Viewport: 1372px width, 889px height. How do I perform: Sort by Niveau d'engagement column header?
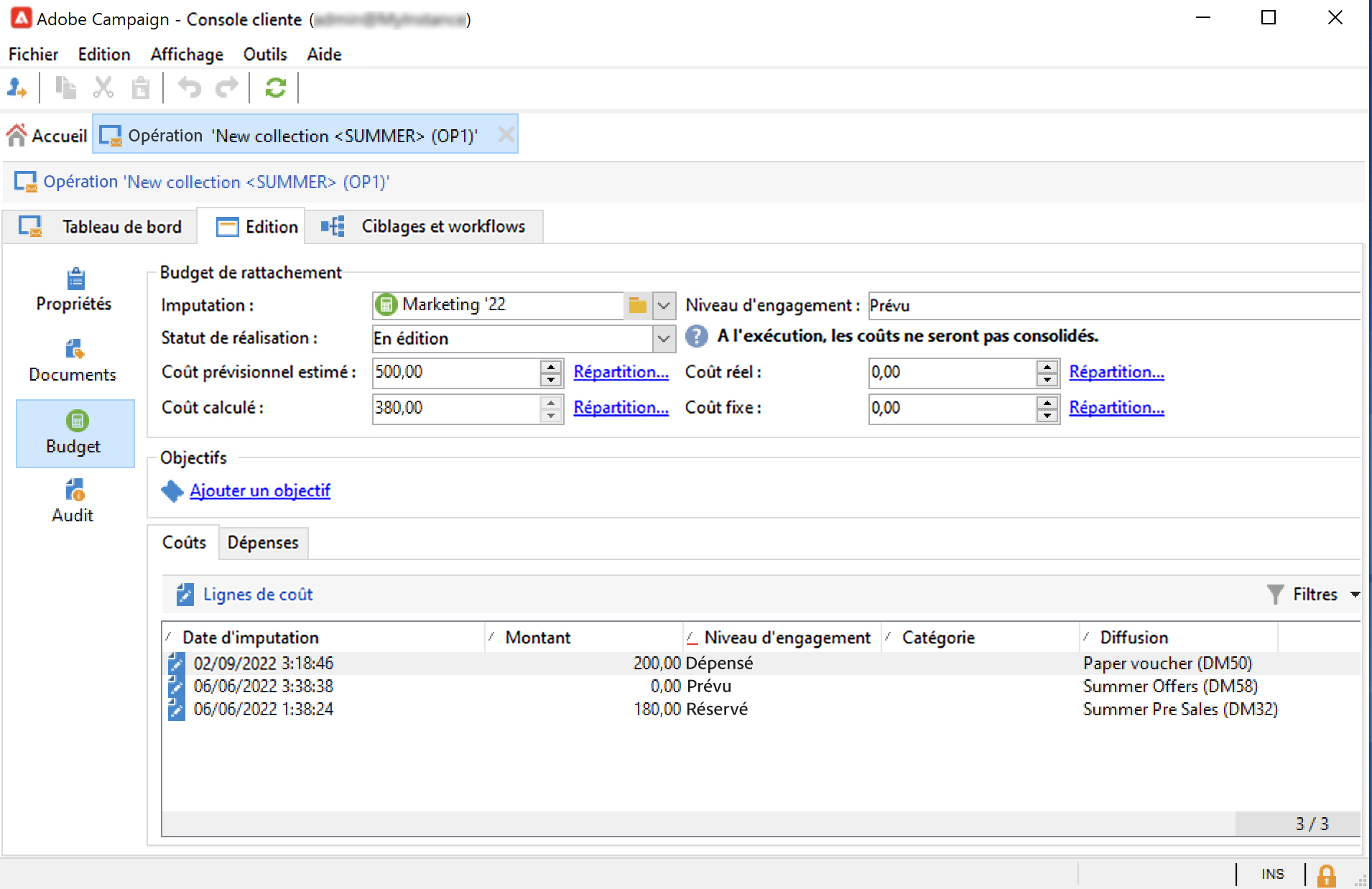782,638
